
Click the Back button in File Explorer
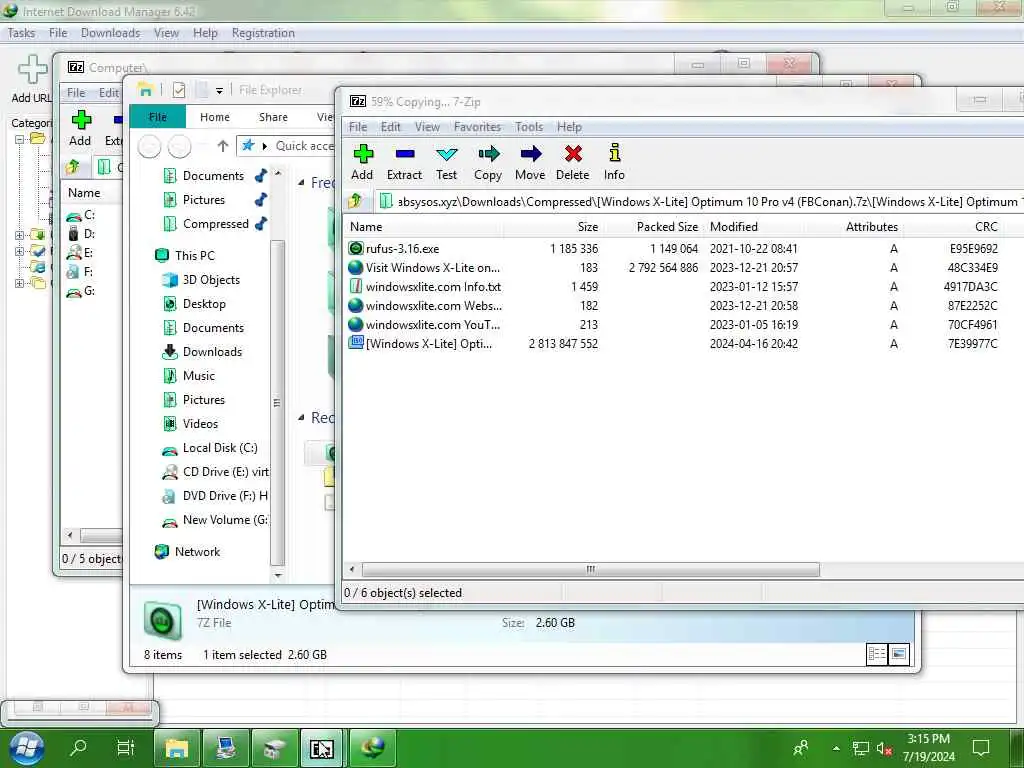(150, 146)
